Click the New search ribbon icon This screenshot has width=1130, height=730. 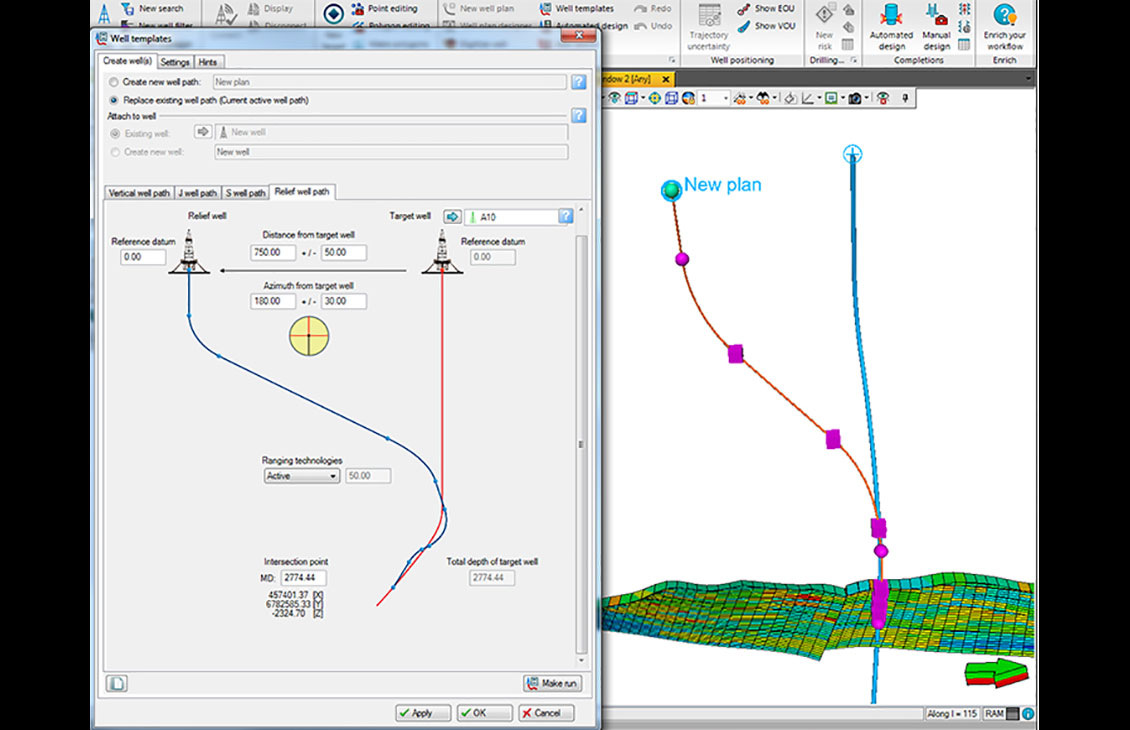point(128,9)
